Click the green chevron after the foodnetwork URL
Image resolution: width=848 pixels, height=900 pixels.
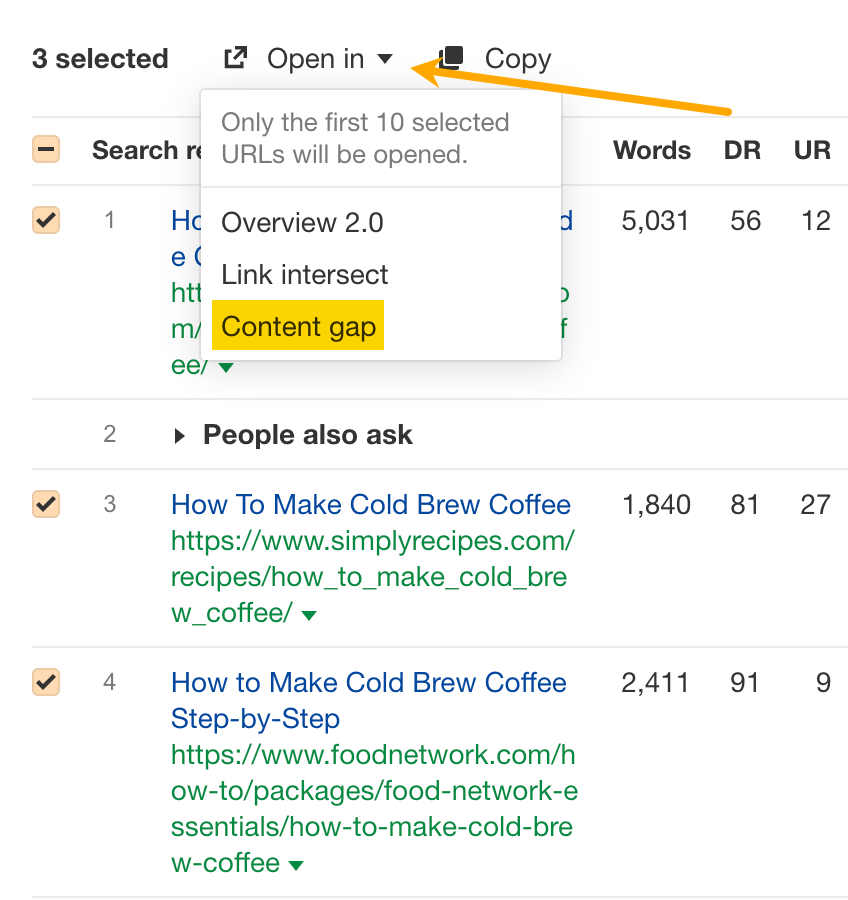tap(296, 864)
